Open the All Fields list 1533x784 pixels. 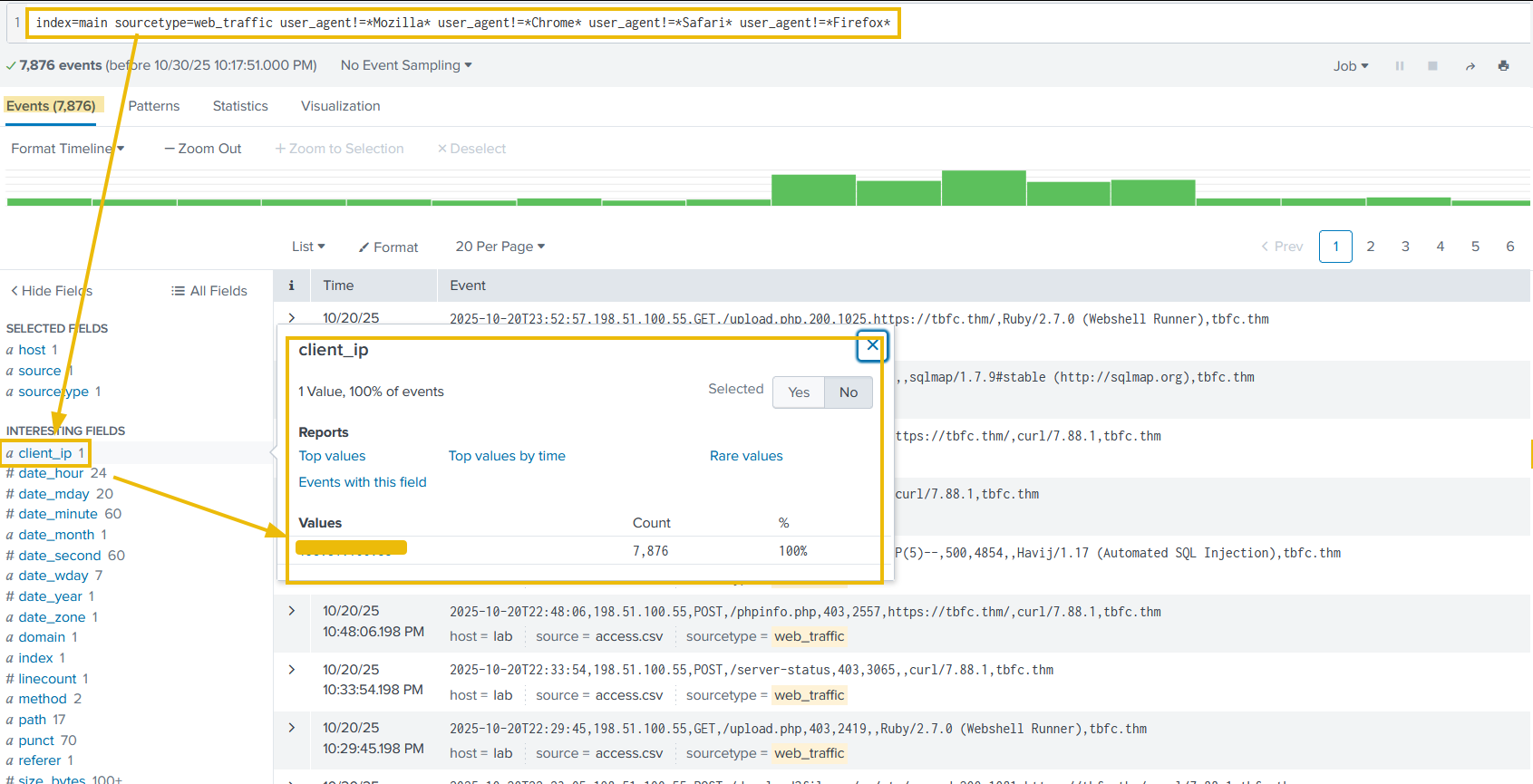point(209,291)
